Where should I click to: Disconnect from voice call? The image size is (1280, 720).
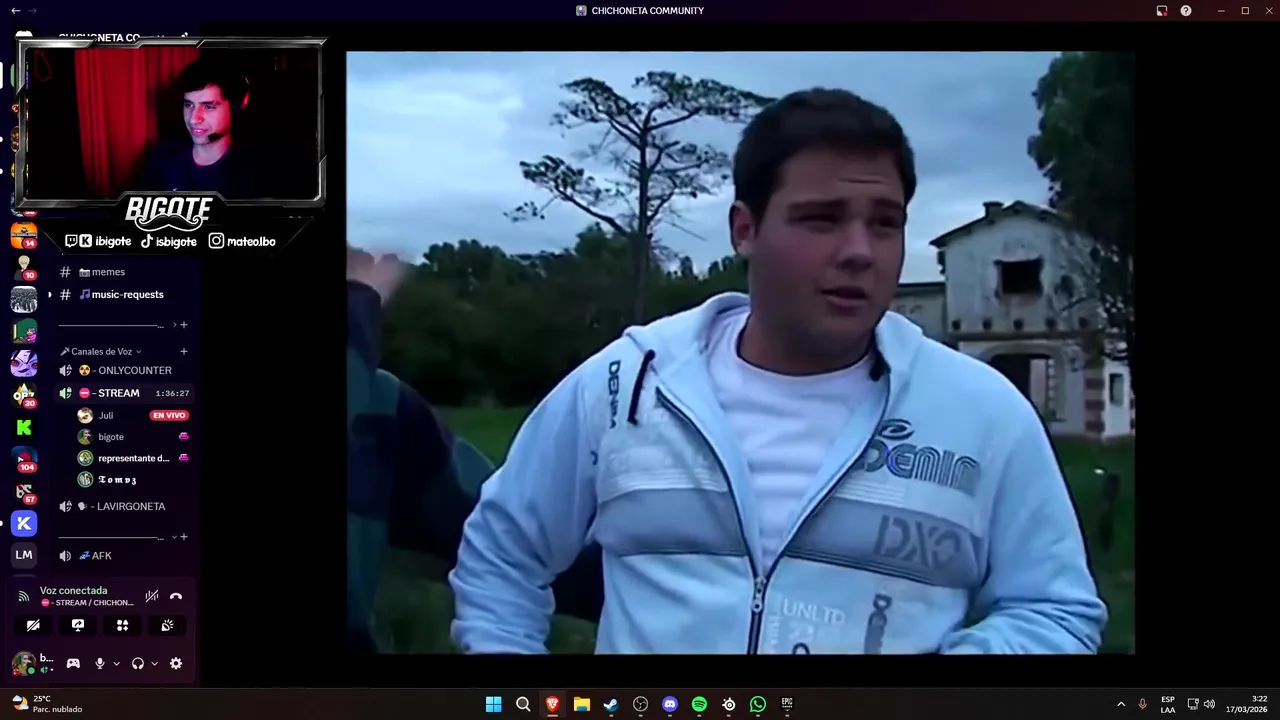coord(176,596)
